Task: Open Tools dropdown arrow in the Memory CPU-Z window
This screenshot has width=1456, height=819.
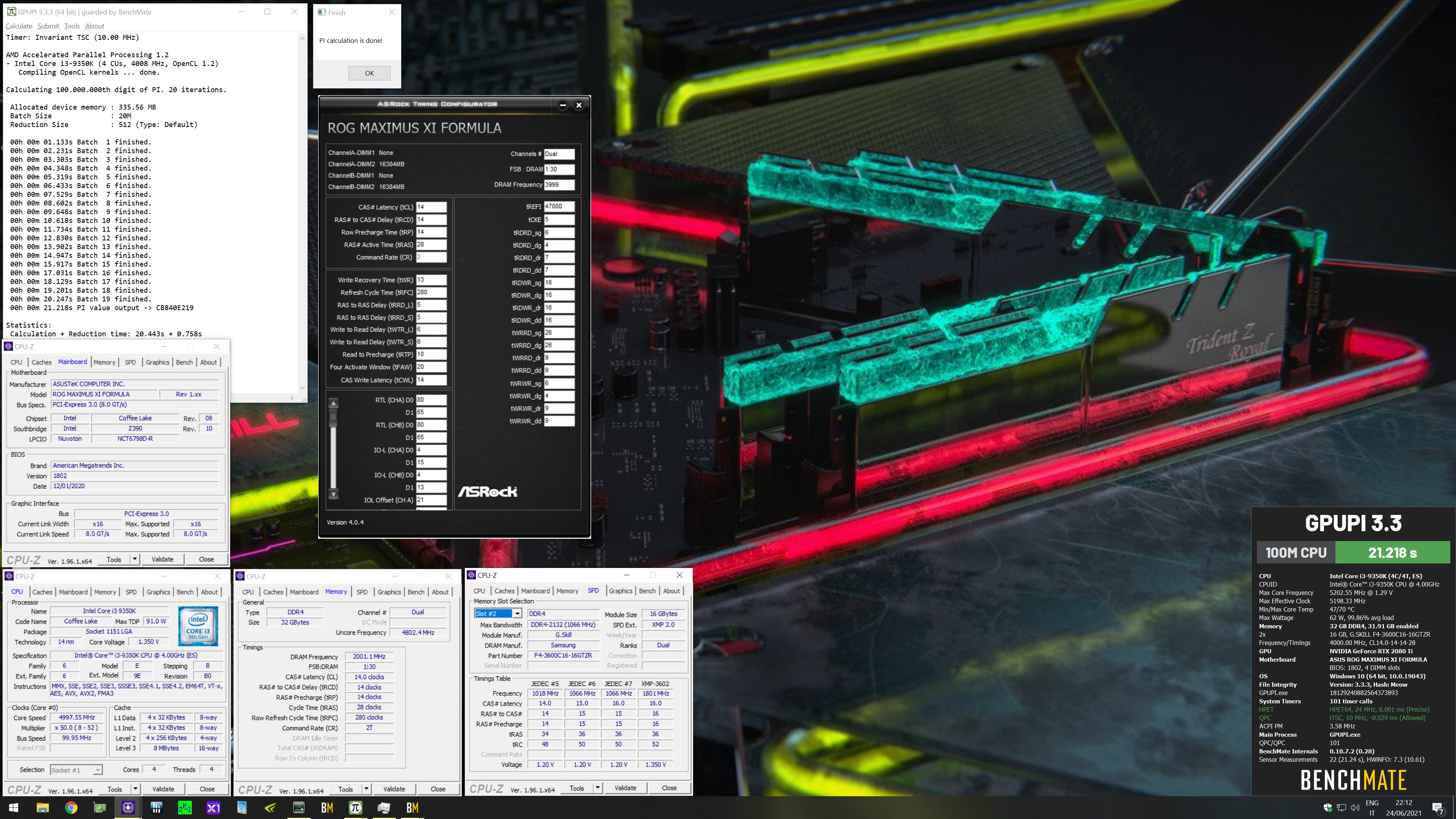Action: (x=366, y=789)
